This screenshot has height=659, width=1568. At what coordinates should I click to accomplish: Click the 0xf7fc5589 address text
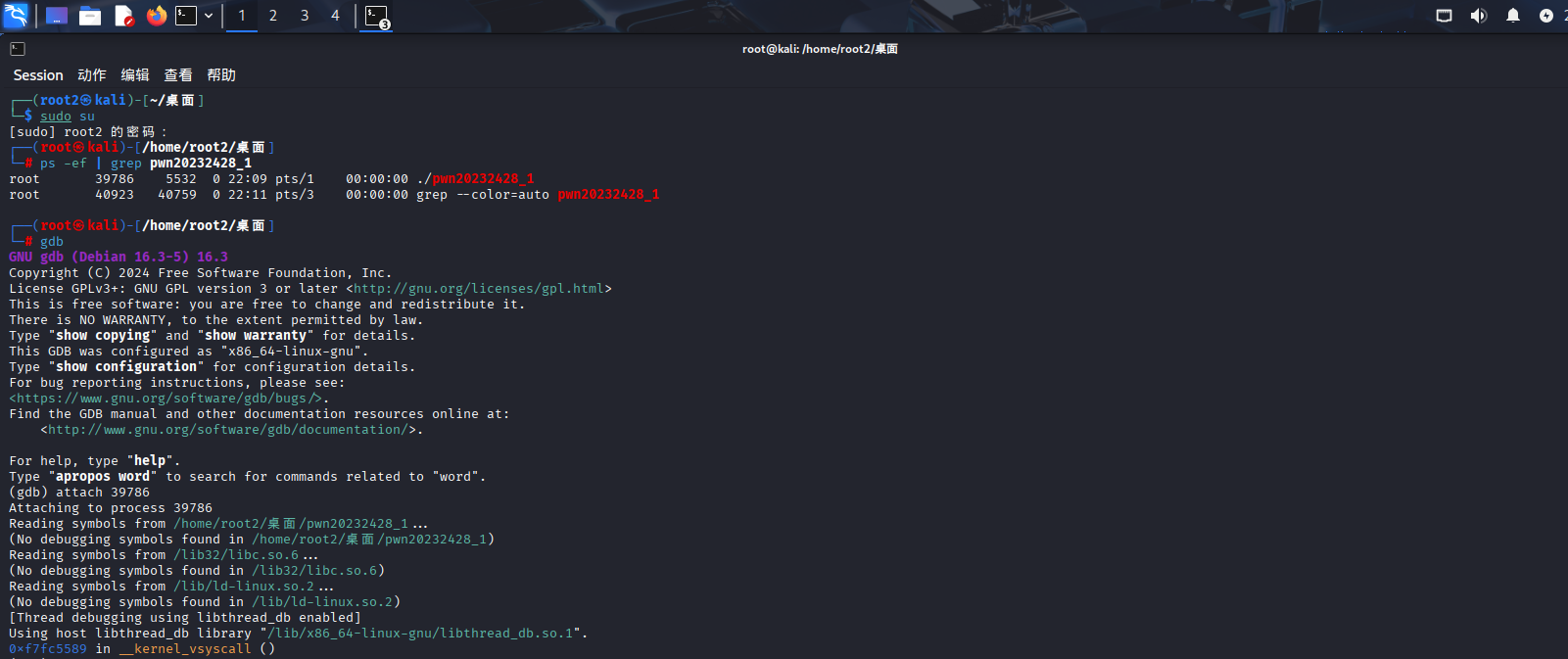coord(48,649)
